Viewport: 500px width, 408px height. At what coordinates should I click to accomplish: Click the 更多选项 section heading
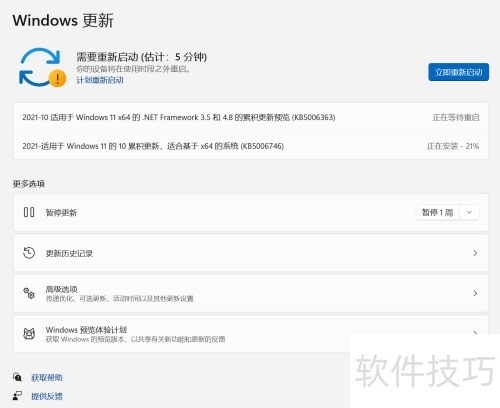[x=29, y=184]
